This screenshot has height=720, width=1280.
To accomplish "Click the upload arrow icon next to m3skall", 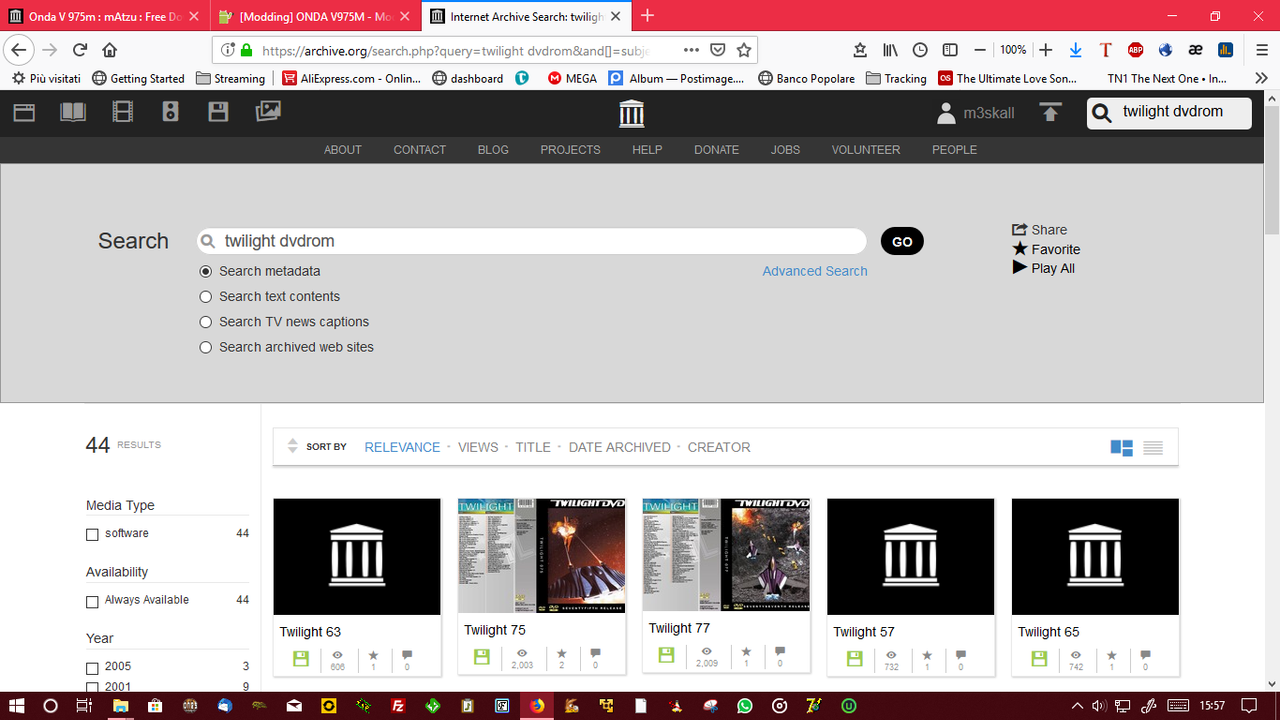I will pos(1050,113).
